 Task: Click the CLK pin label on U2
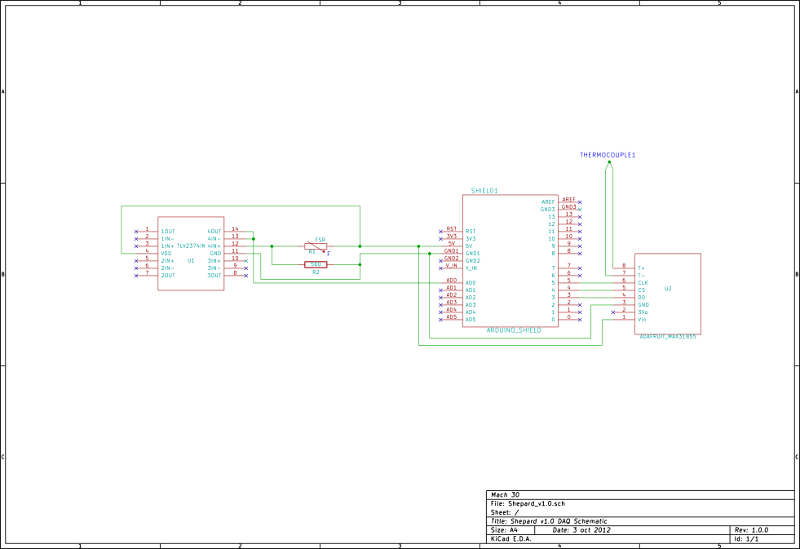pos(642,282)
